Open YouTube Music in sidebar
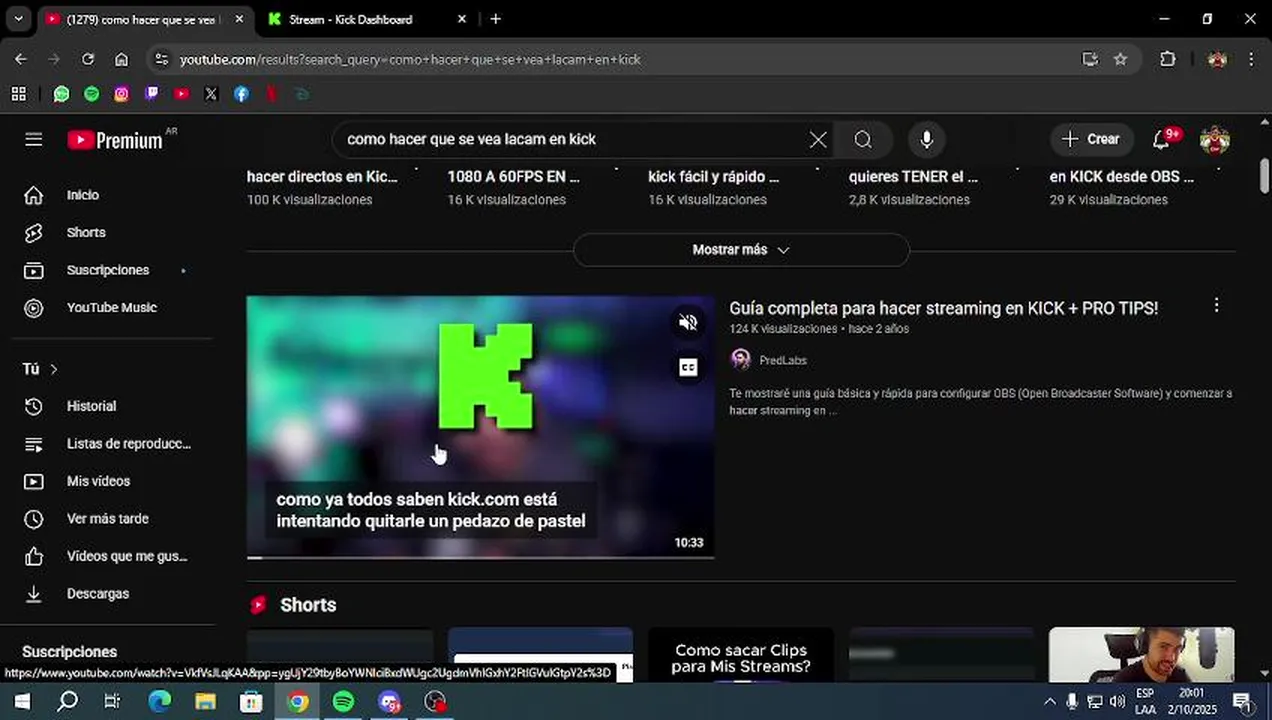The image size is (1272, 720). tap(112, 307)
